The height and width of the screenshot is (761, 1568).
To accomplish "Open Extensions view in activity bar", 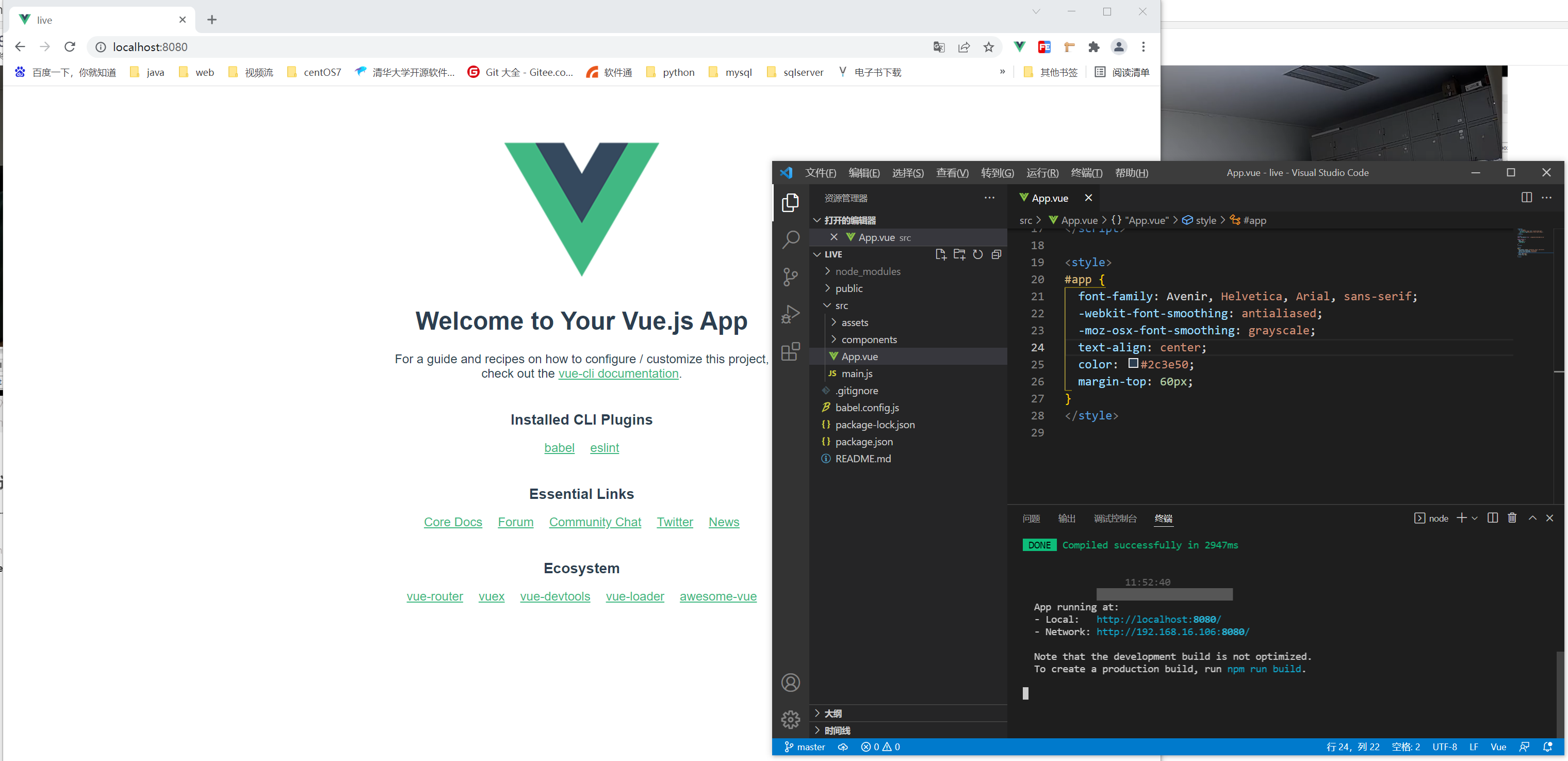I will click(x=790, y=352).
